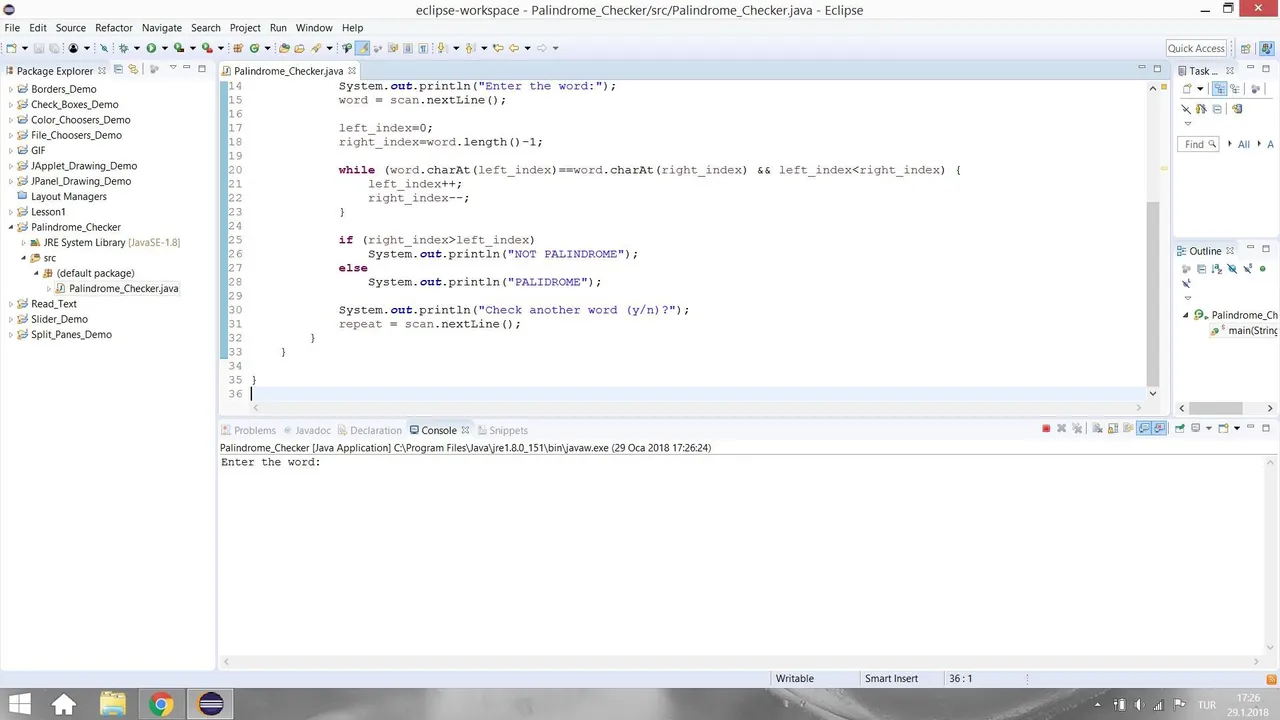Screen dimensions: 1280x720
Task: Toggle Show Console on Standard Error change
Action: tap(1159, 428)
